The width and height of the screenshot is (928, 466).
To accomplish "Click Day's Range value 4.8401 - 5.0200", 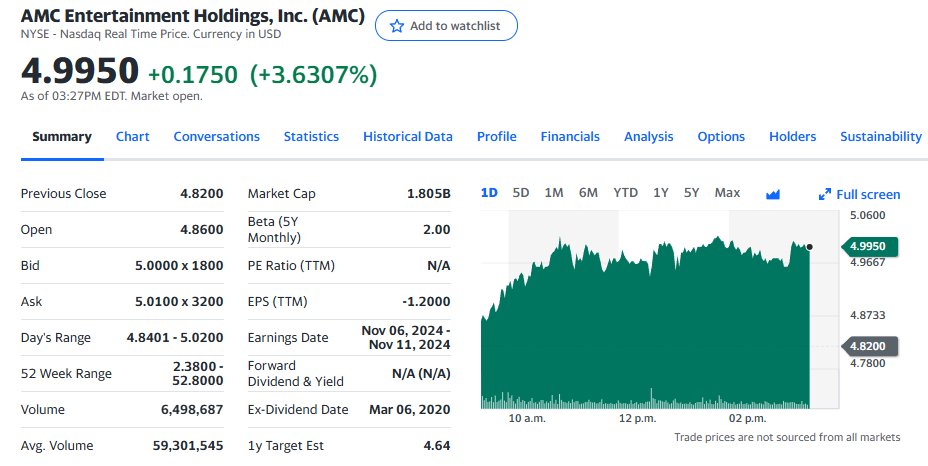I will tap(175, 338).
